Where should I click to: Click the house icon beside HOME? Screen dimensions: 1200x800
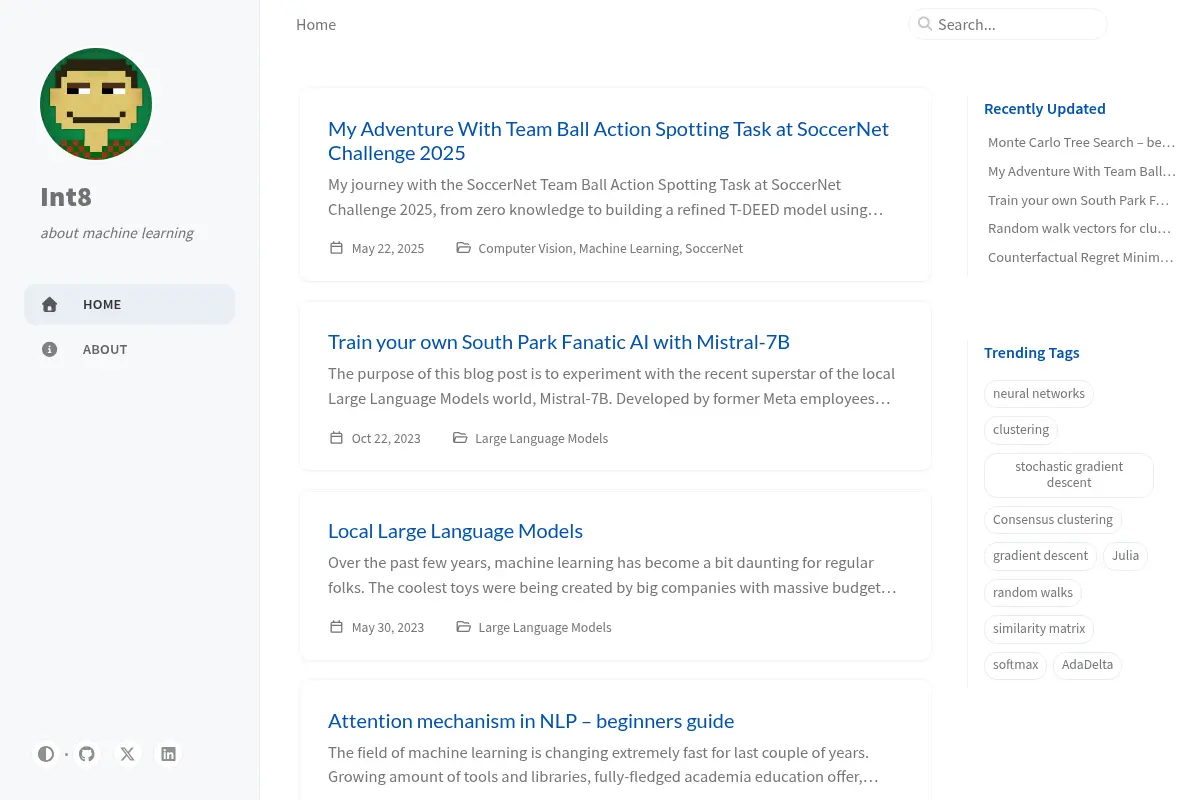coord(49,304)
